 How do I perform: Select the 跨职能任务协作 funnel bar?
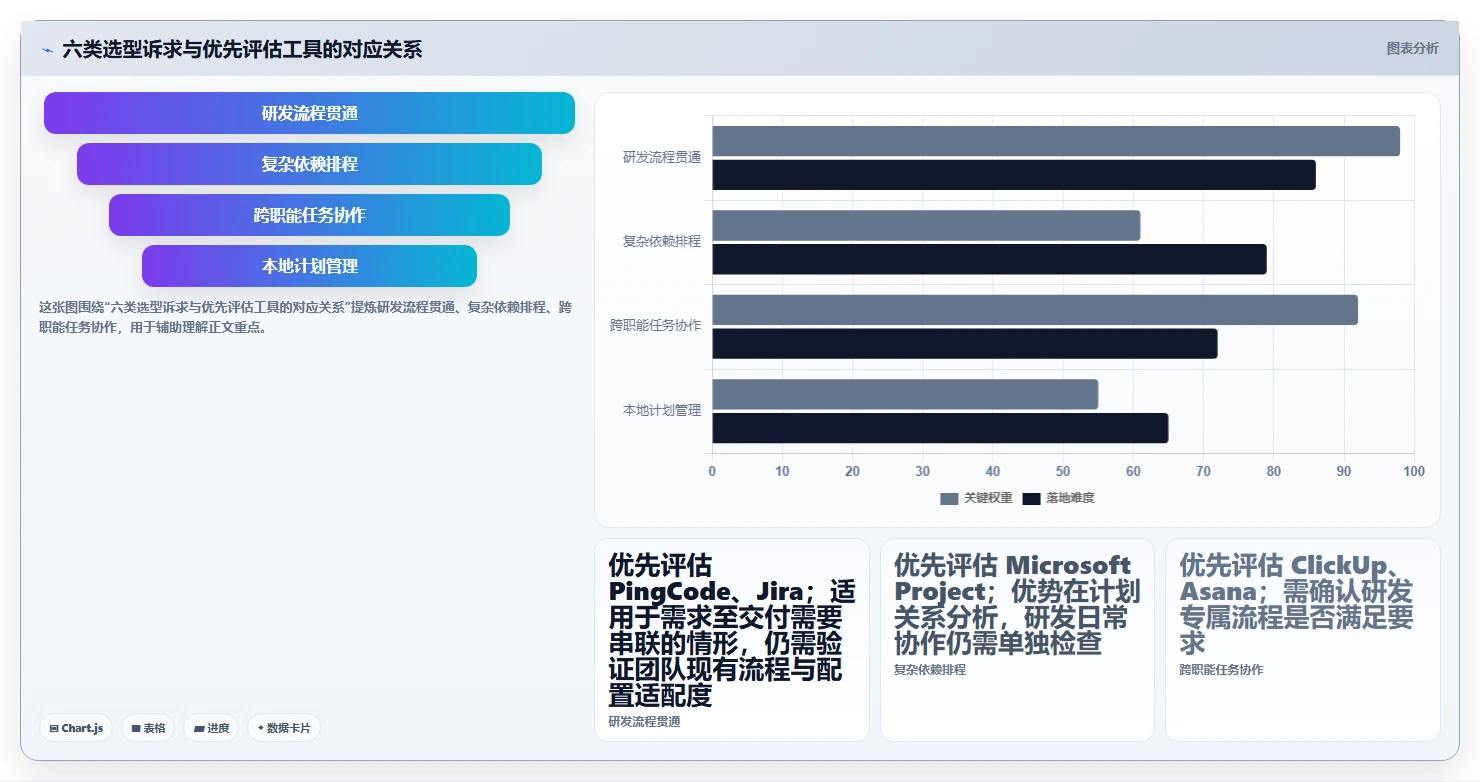pos(309,215)
